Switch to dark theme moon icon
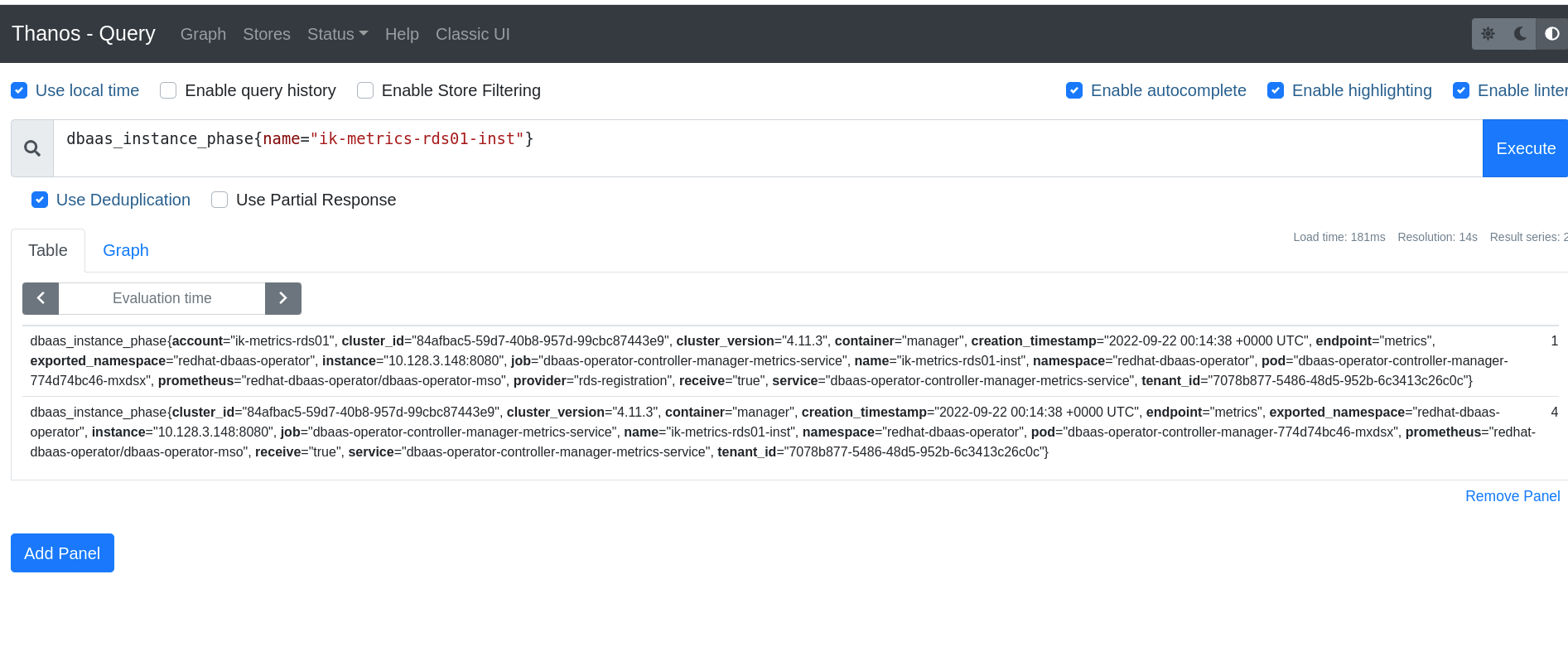This screenshot has height=666, width=1568. (x=1520, y=34)
